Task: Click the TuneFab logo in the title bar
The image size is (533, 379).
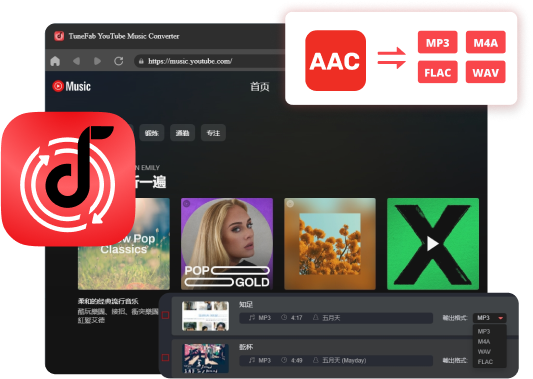Action: (59, 36)
